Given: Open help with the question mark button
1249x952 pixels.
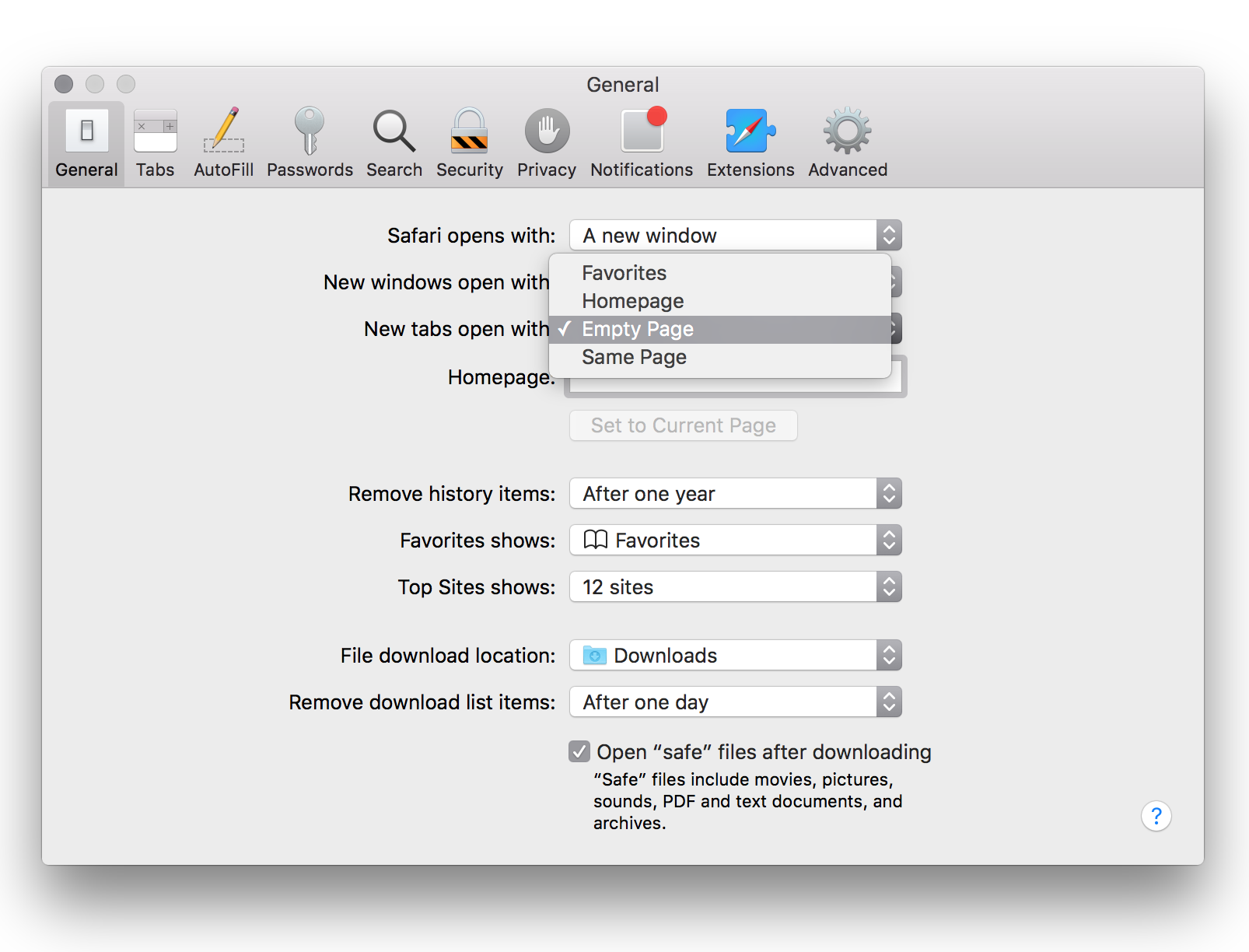Looking at the screenshot, I should pyautogui.click(x=1156, y=816).
